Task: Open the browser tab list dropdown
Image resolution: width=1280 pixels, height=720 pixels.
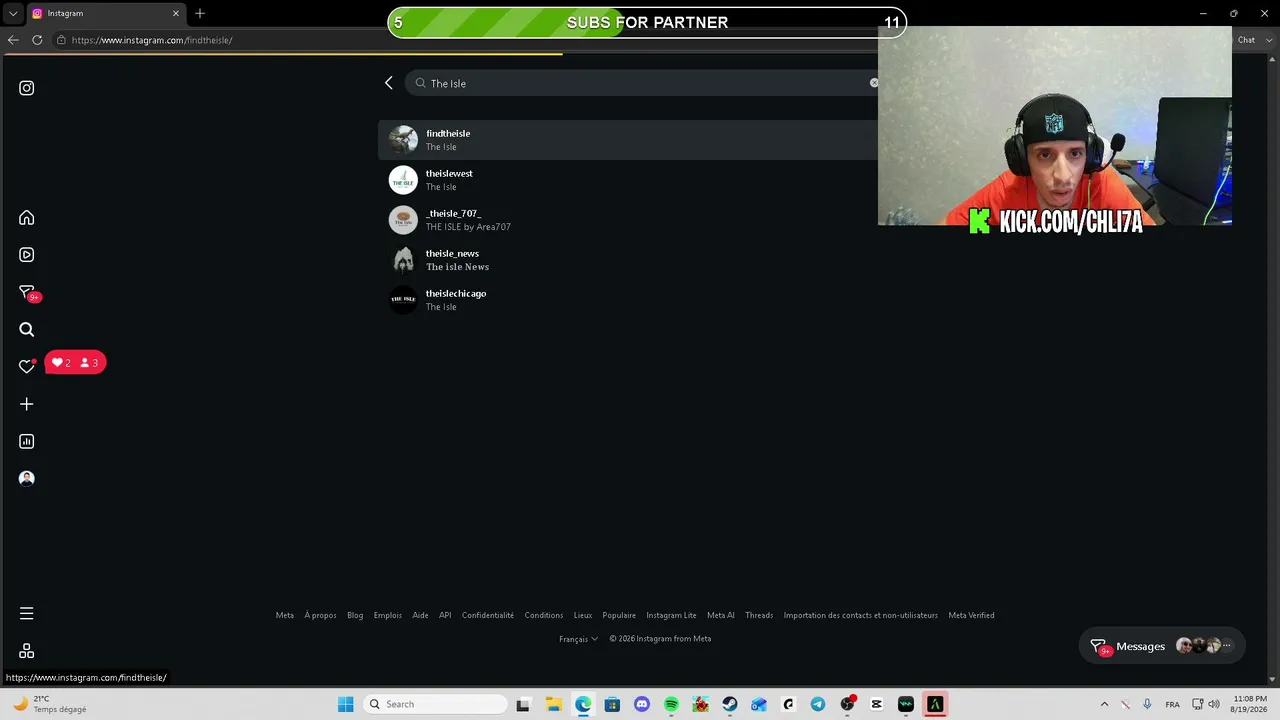Action: coord(13,14)
